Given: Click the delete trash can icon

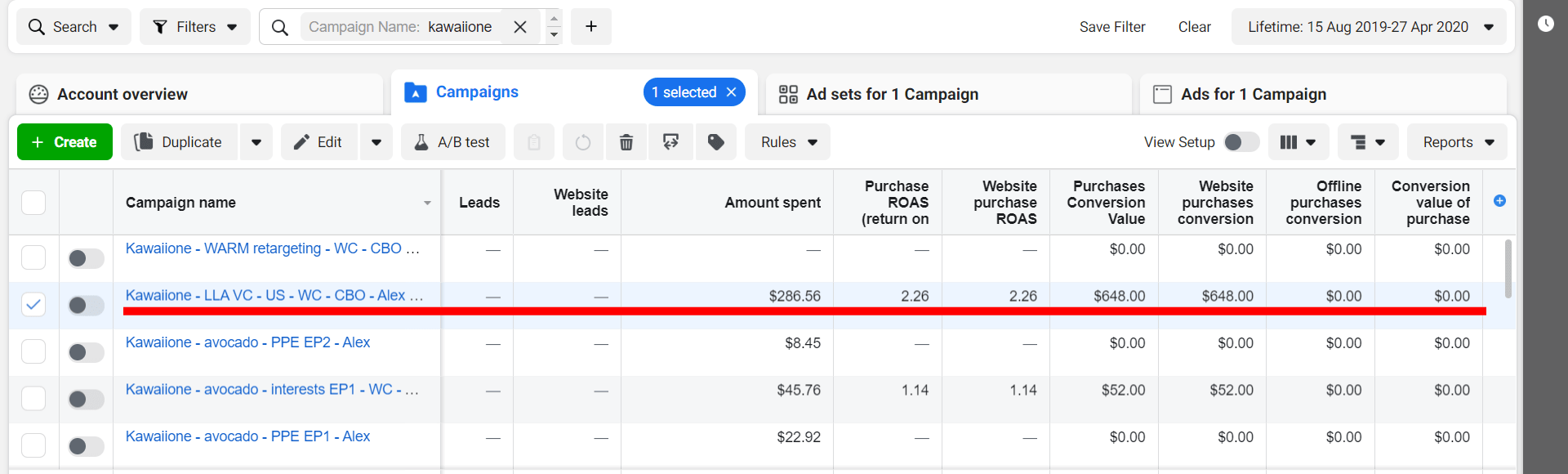Looking at the screenshot, I should point(626,142).
